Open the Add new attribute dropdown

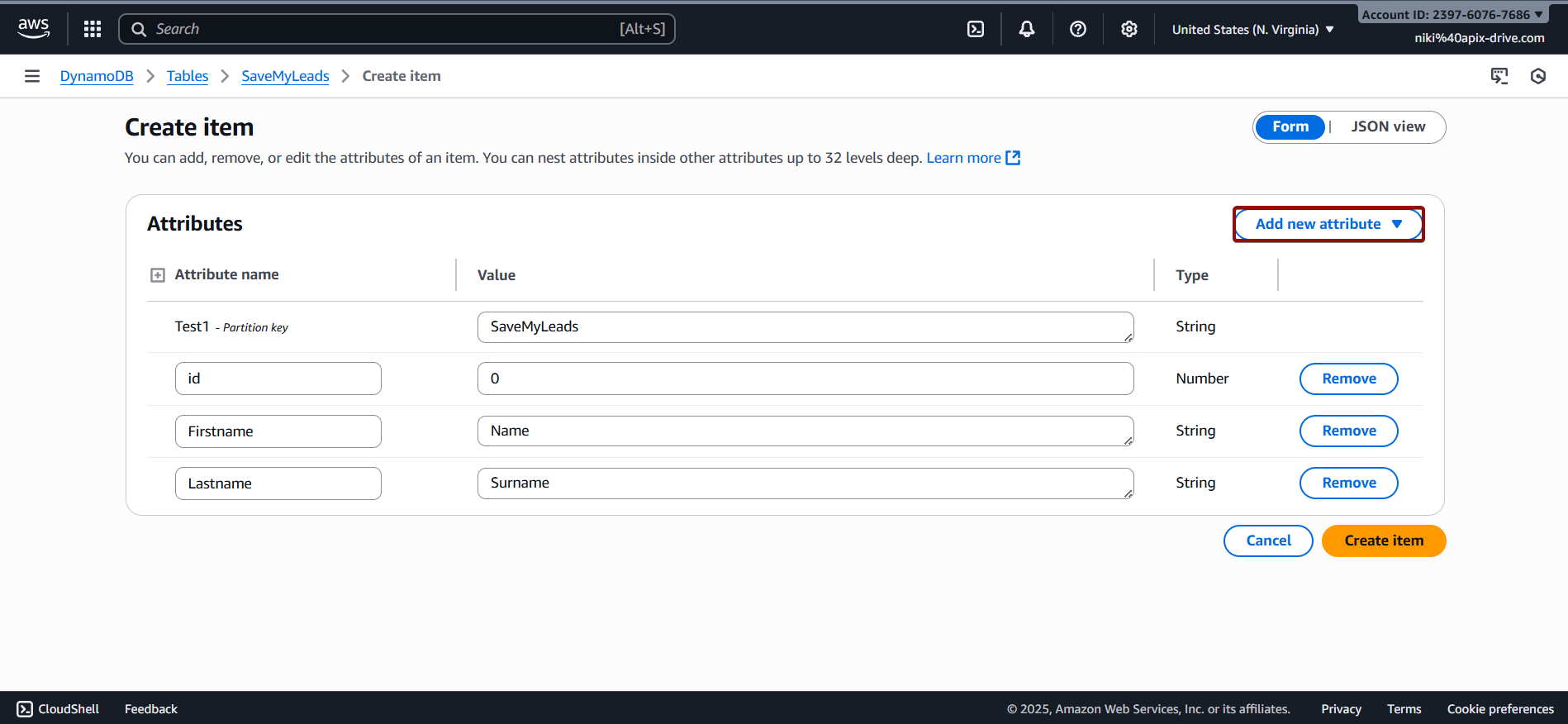1328,224
